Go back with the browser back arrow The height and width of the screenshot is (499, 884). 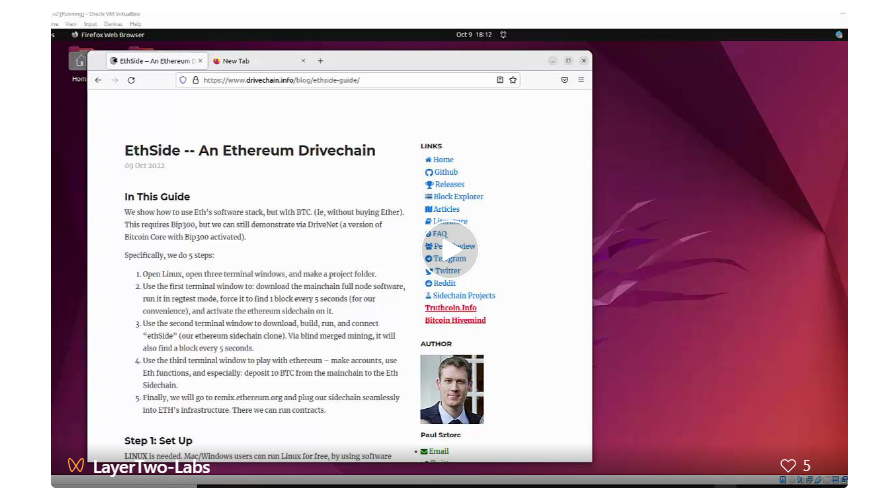(98, 80)
